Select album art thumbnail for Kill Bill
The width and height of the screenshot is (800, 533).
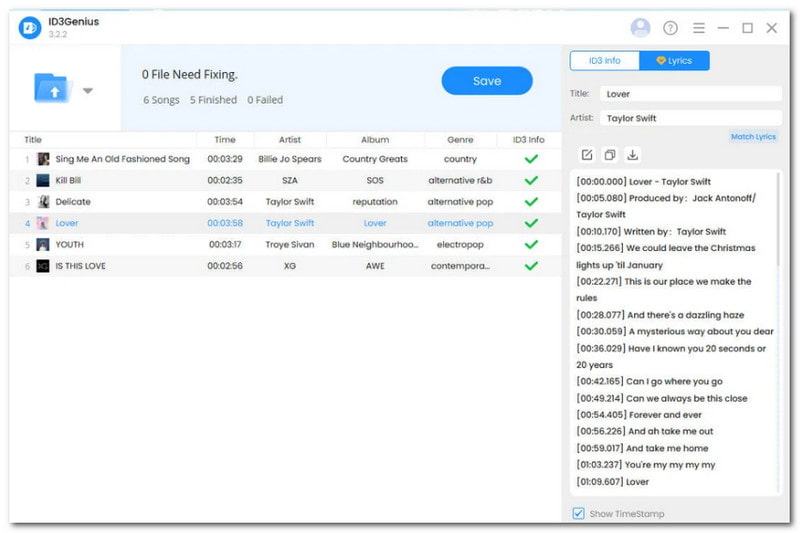pyautogui.click(x=43, y=180)
